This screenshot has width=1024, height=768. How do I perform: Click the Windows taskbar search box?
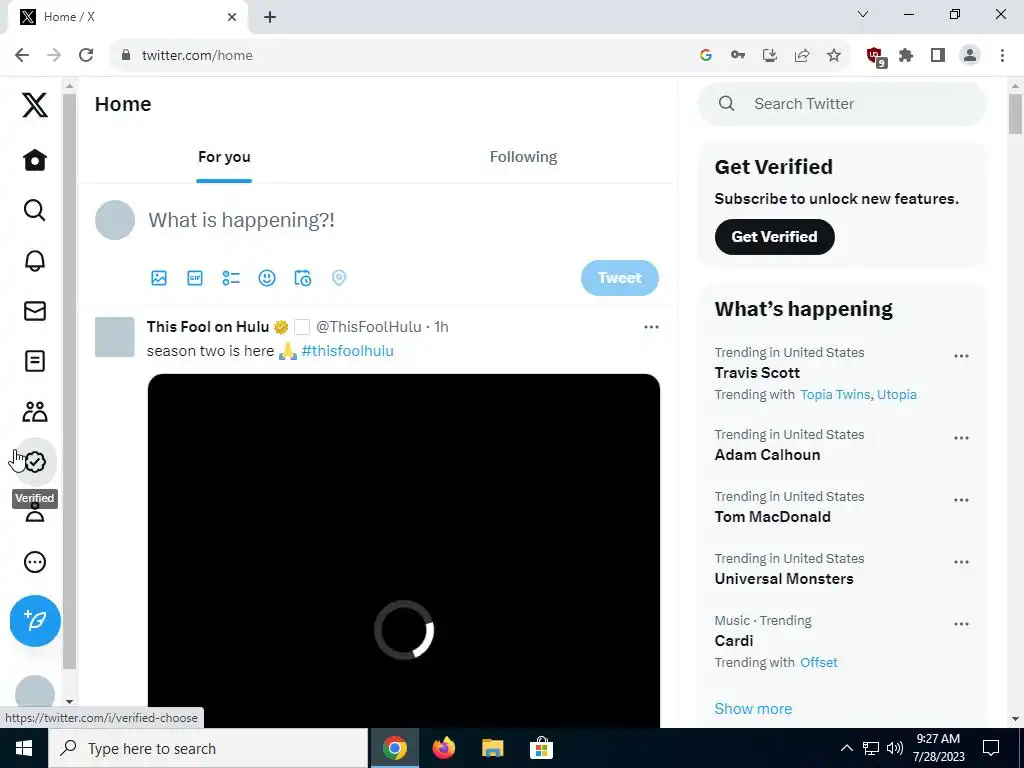point(208,748)
